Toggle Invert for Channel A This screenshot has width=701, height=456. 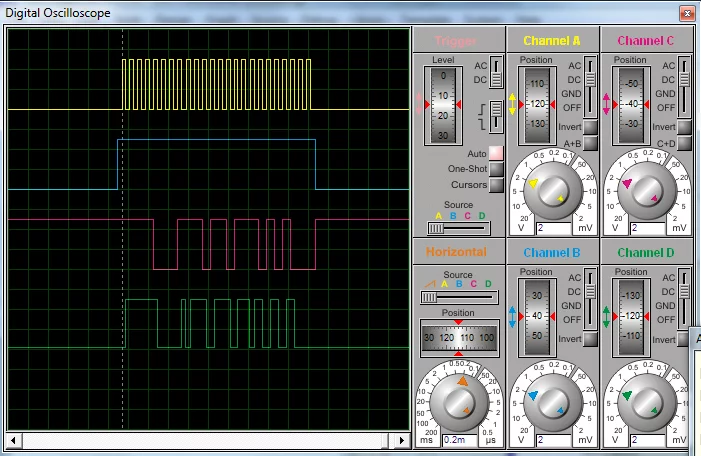[x=590, y=128]
